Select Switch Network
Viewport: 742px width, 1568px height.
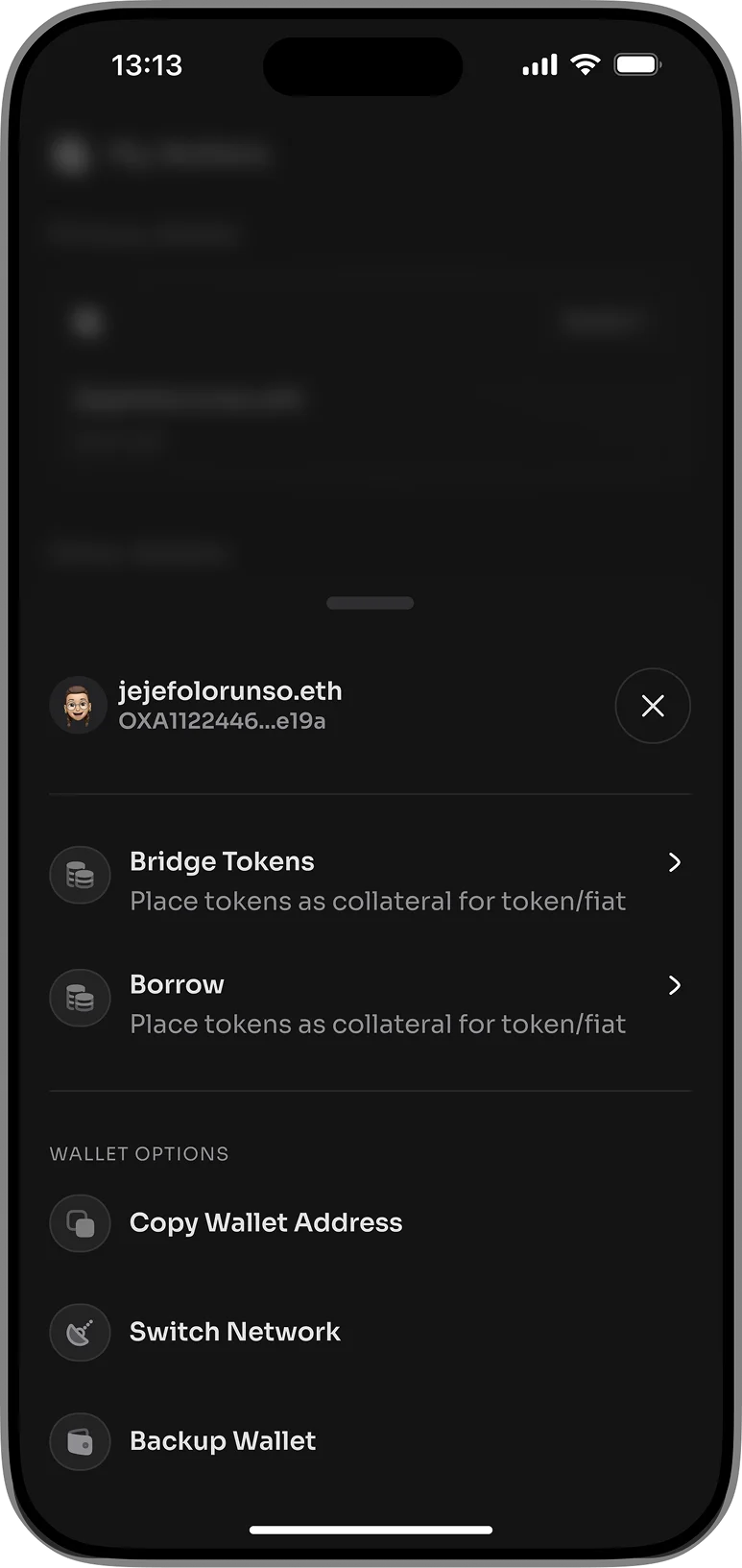click(370, 1333)
